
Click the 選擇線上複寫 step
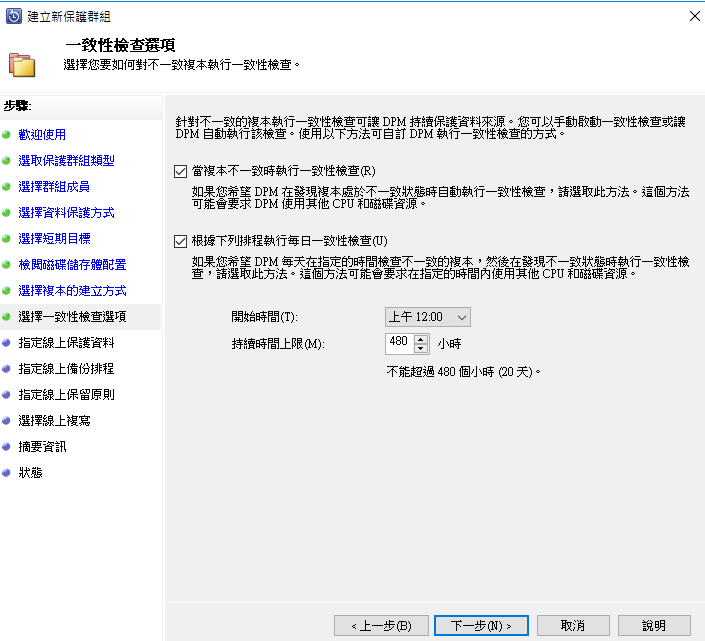(54, 421)
